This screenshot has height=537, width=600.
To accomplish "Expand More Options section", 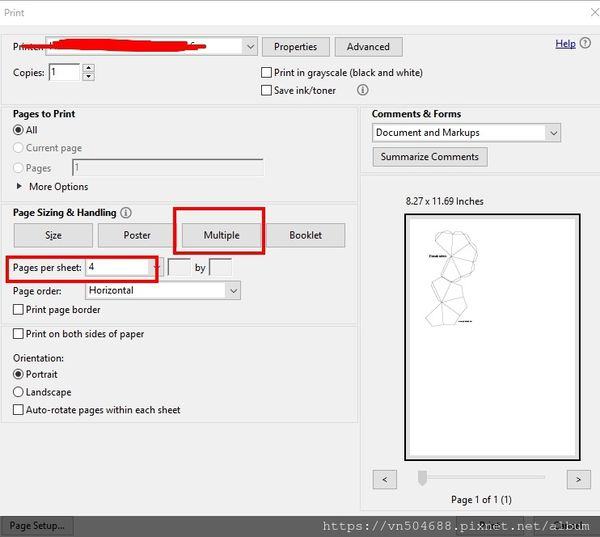I will 19,187.
